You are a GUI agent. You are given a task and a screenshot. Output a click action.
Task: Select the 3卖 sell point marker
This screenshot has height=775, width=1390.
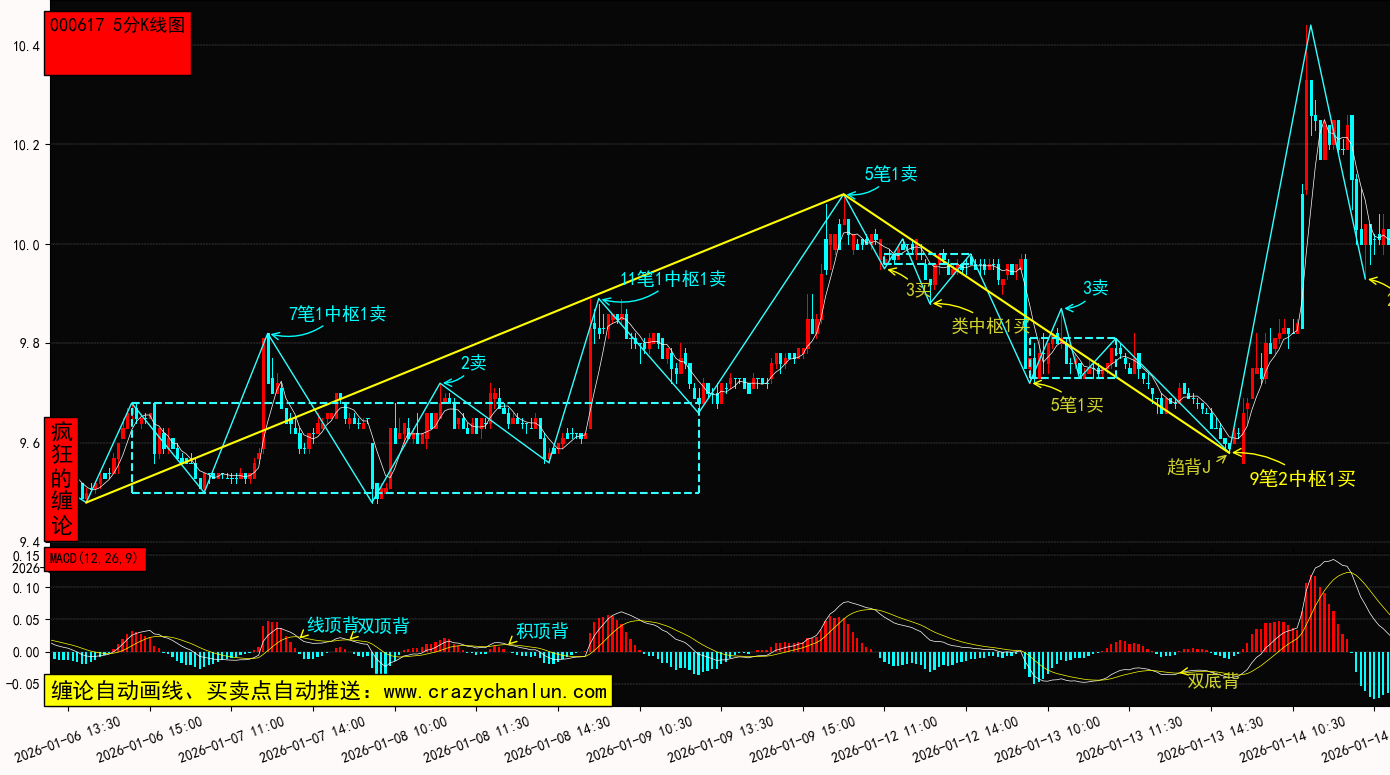pos(1095,288)
